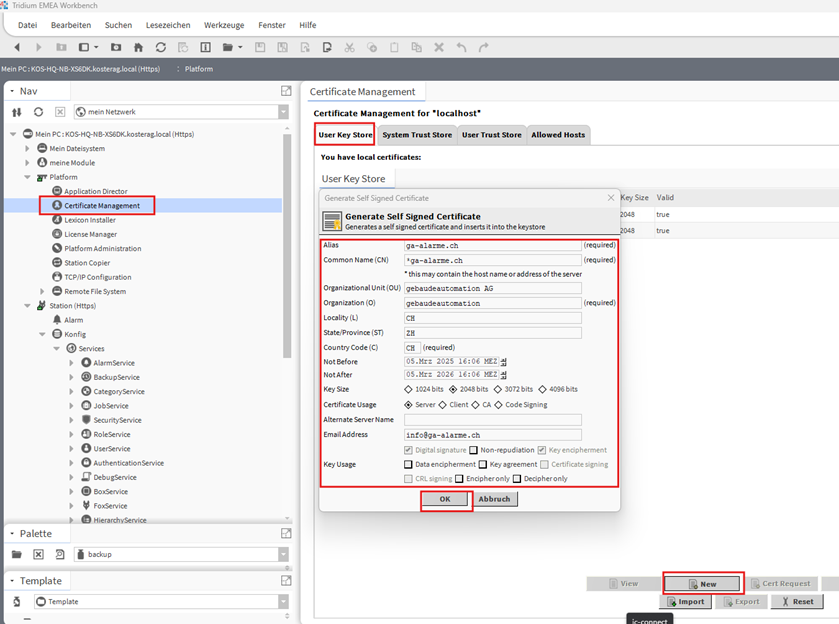Viewport: 839px width, 624px height.
Task: Click the Home icon in toolbar
Action: [x=139, y=47]
